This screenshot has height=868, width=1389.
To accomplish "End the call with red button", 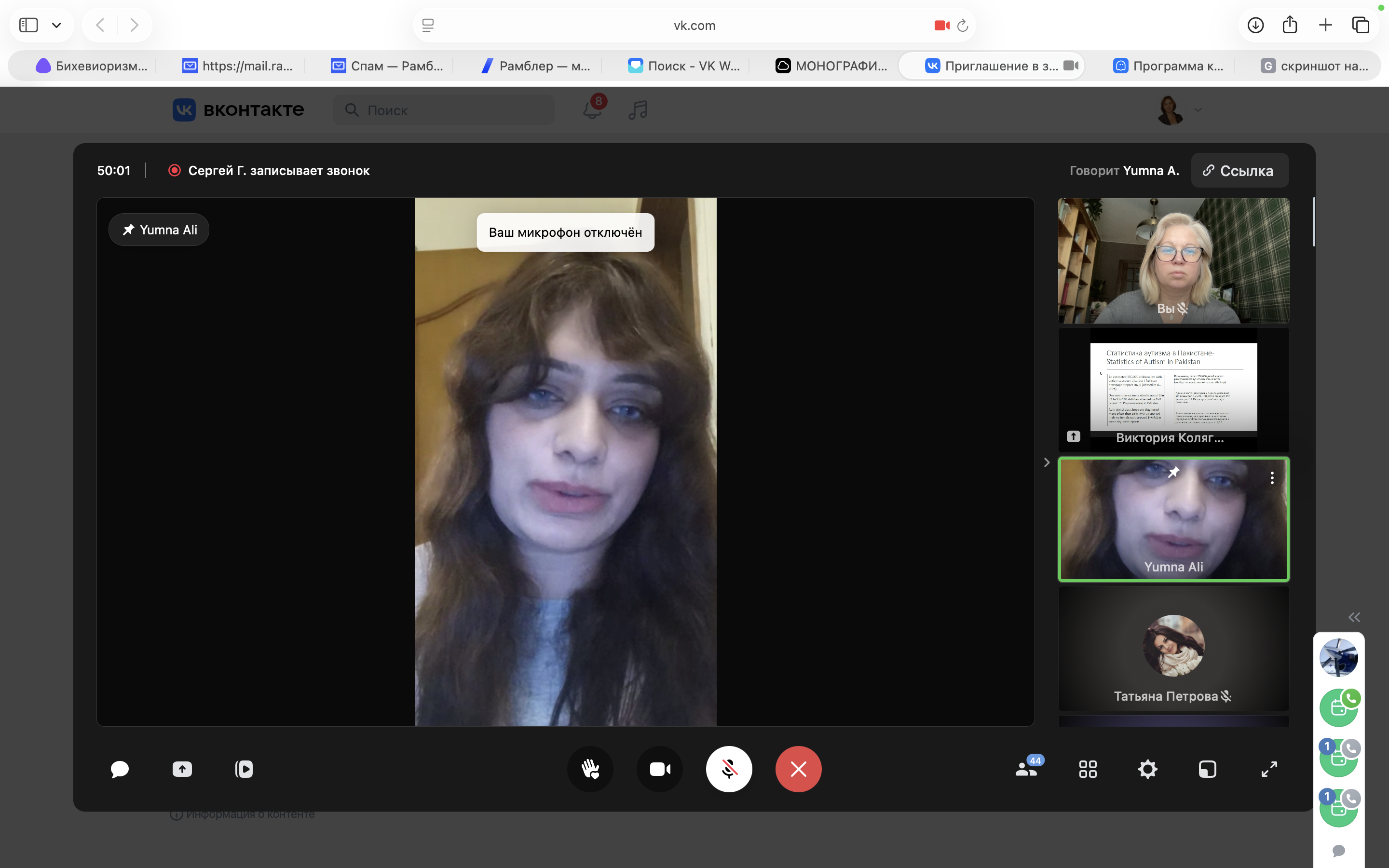I will 798,769.
